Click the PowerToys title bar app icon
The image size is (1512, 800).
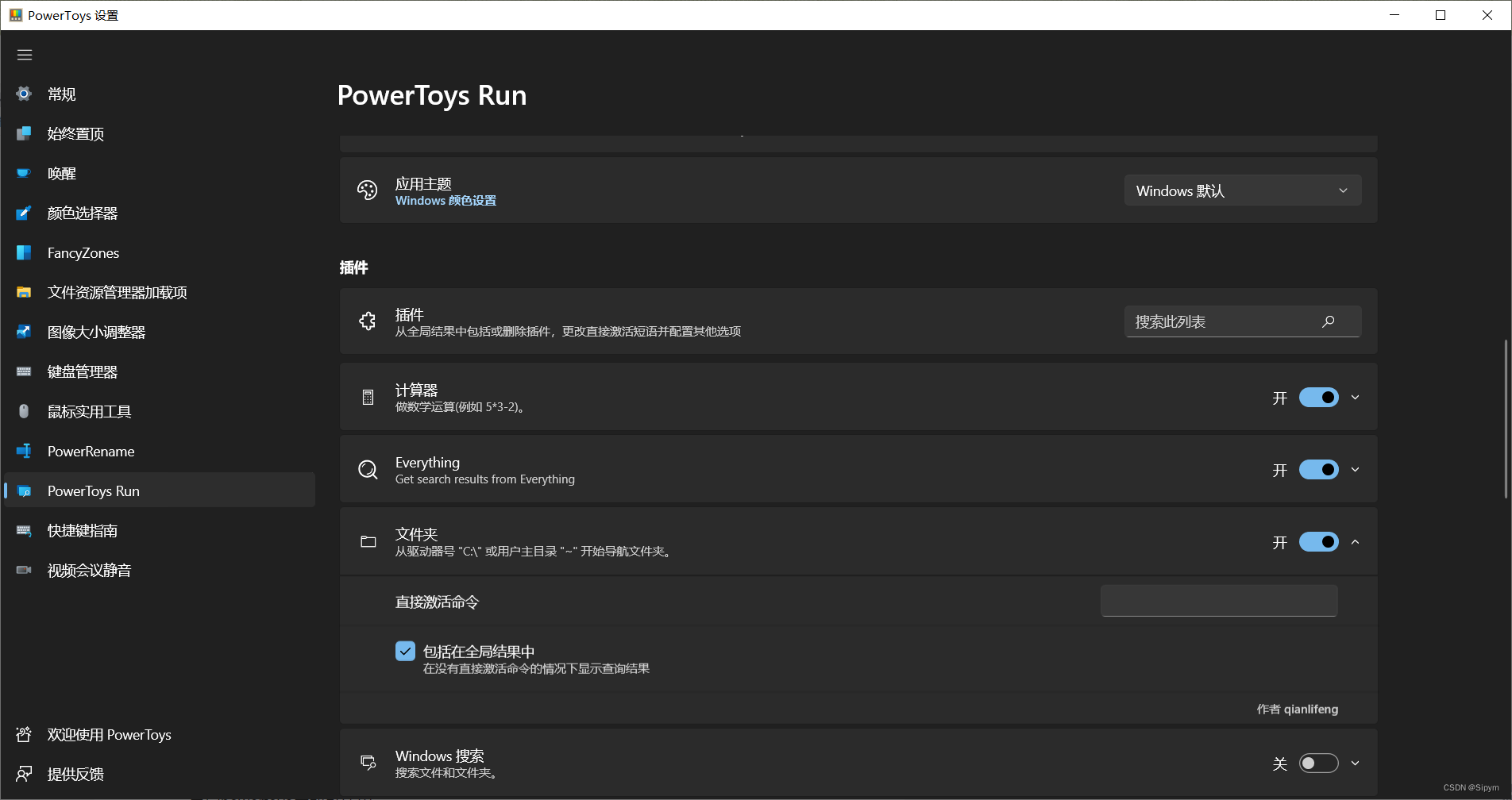[x=16, y=15]
